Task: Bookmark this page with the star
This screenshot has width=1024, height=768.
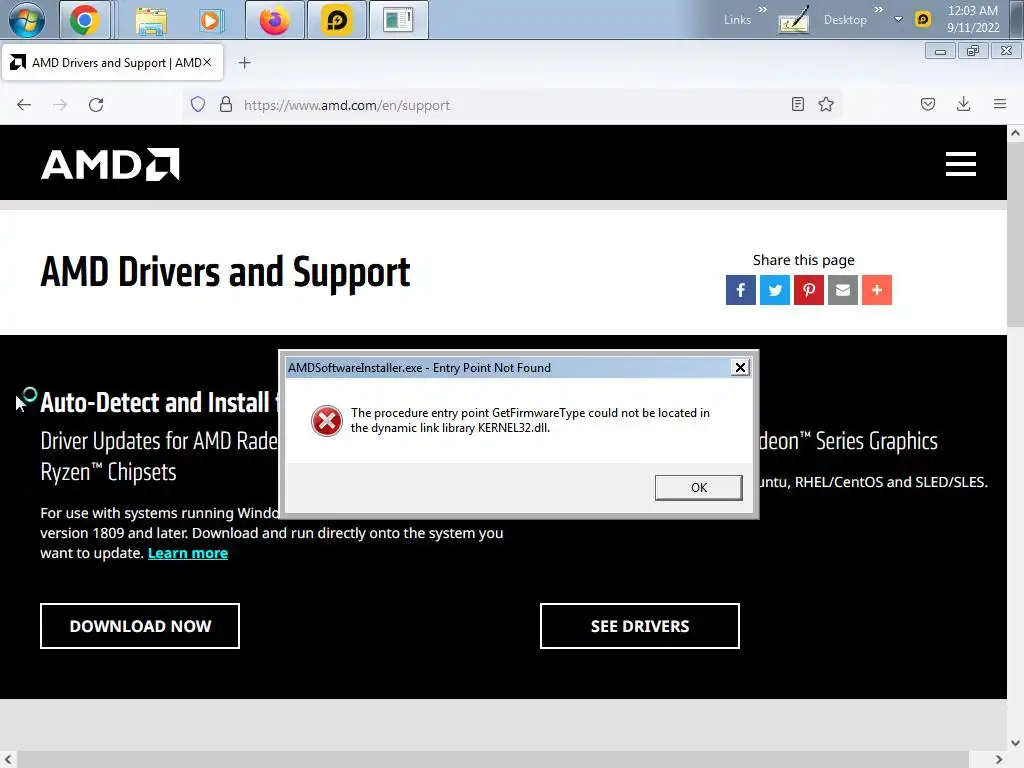Action: click(x=826, y=104)
